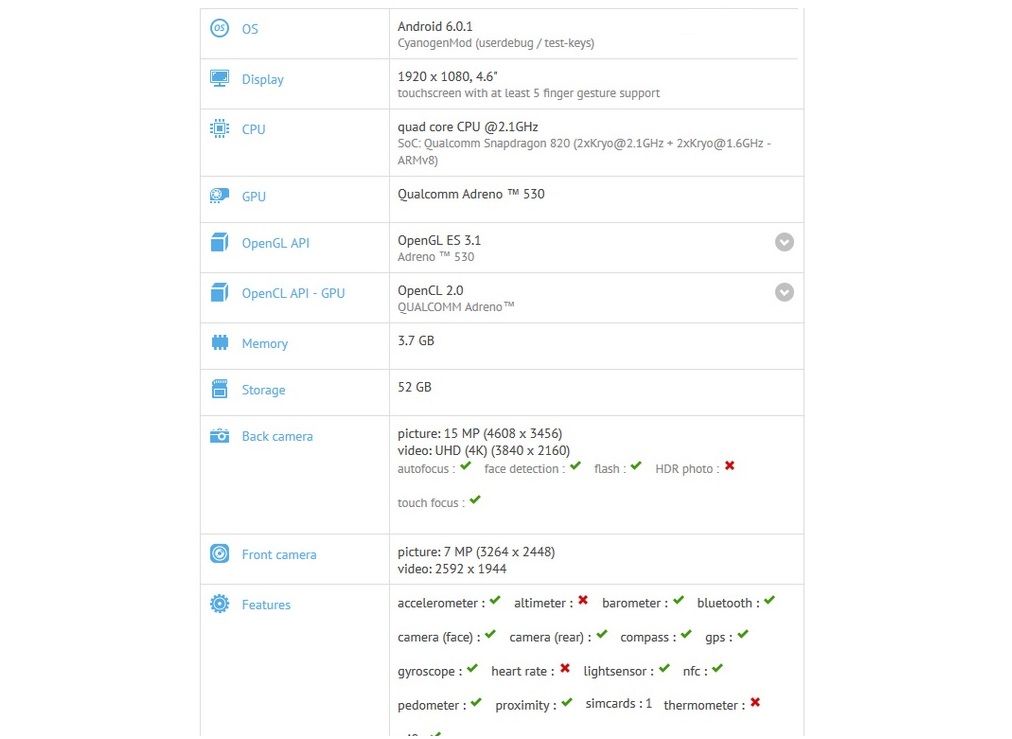The image size is (1012, 739).
Task: Expand the OpenCL 2.0 details arrow
Action: click(785, 292)
